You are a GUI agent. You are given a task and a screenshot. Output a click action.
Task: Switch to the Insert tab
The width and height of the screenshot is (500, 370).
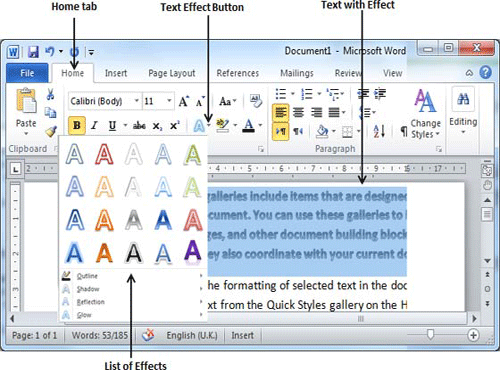[x=116, y=73]
